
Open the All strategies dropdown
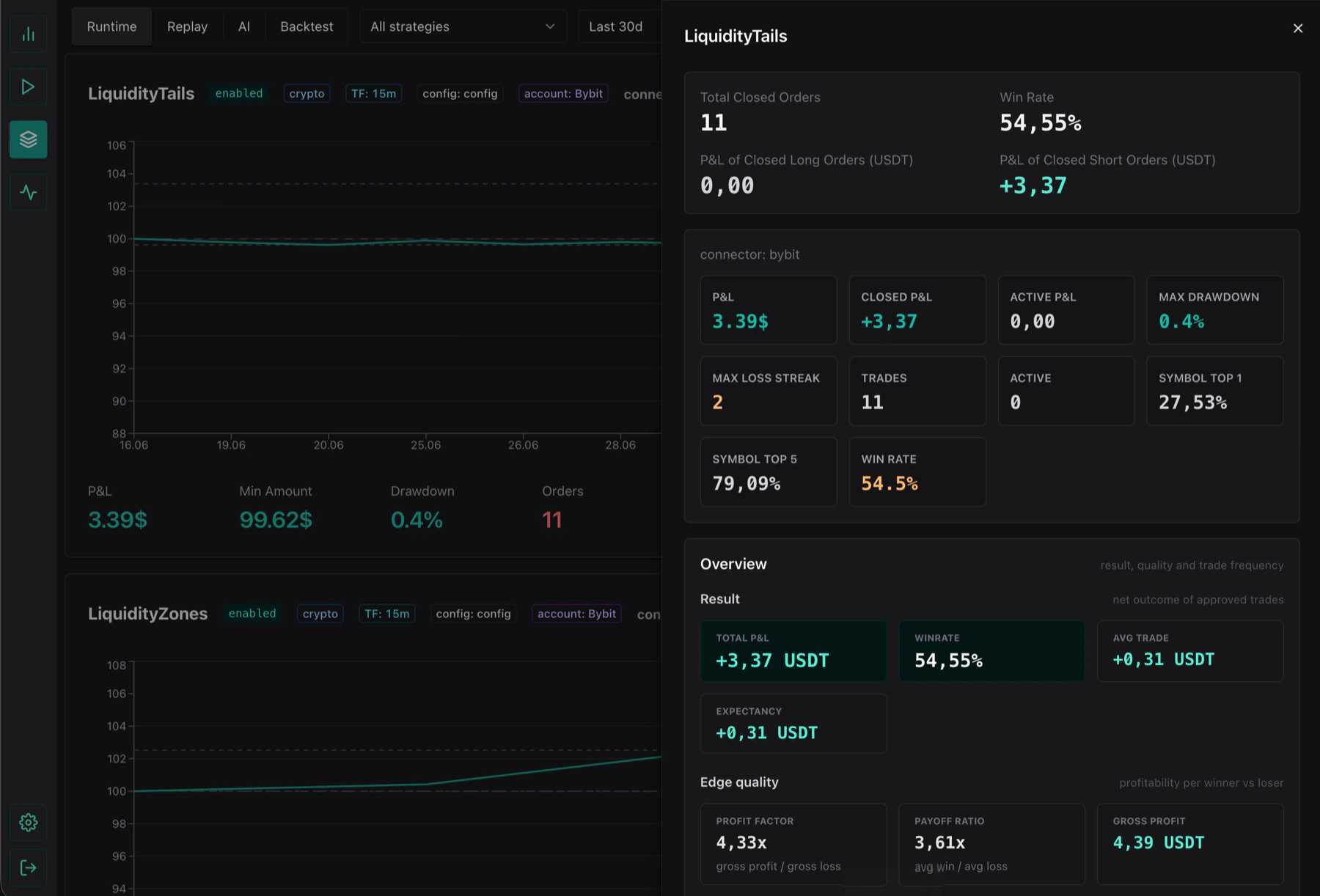point(463,26)
